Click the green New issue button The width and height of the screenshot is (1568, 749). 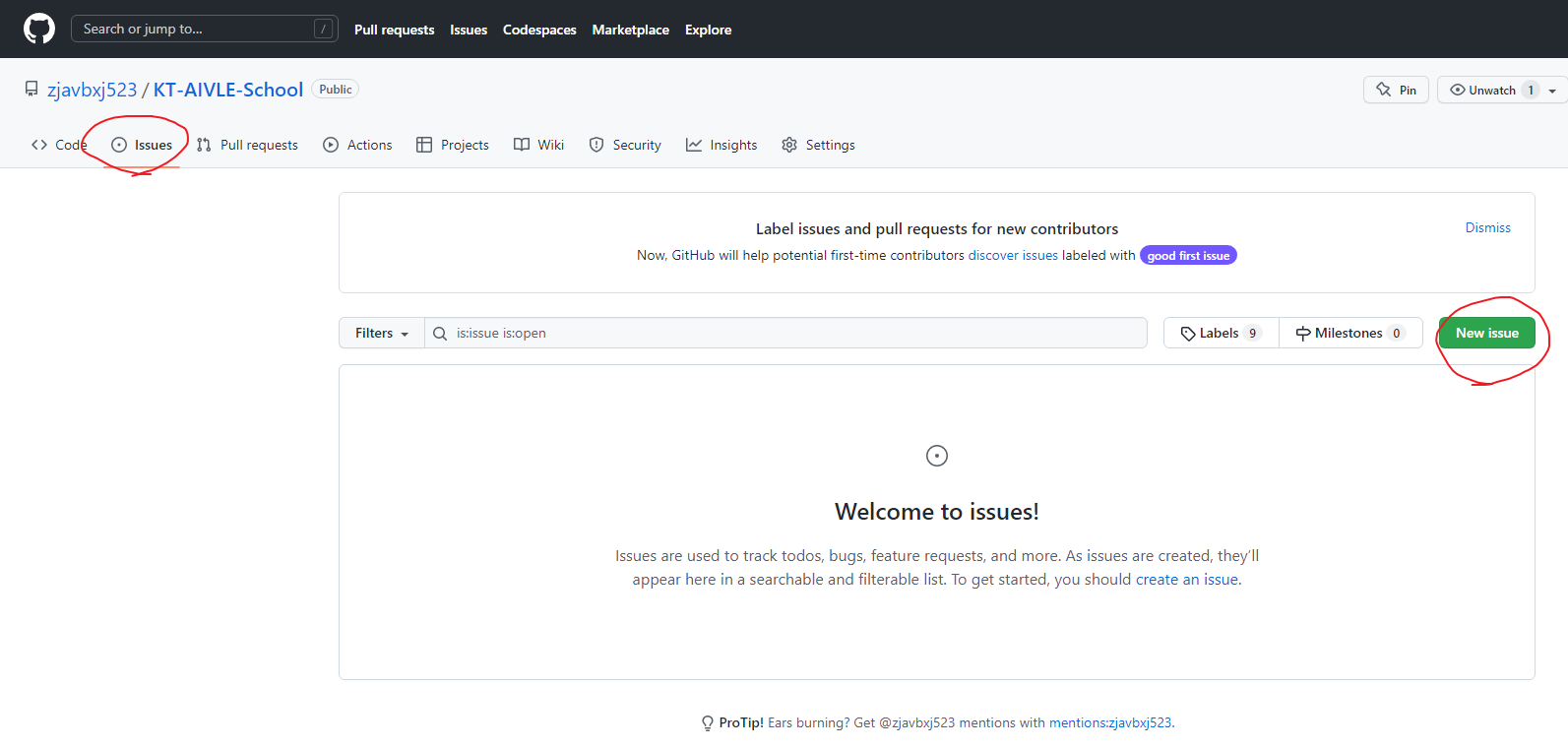pos(1487,333)
